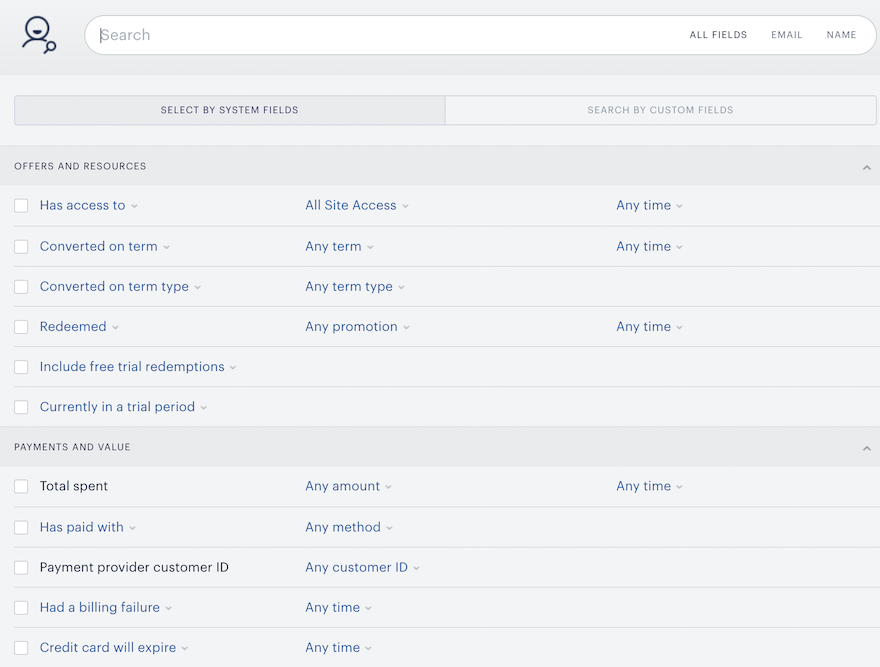Viewport: 880px width, 667px height.
Task: Open Any time dropdown in Converted on term row
Action: (x=649, y=246)
